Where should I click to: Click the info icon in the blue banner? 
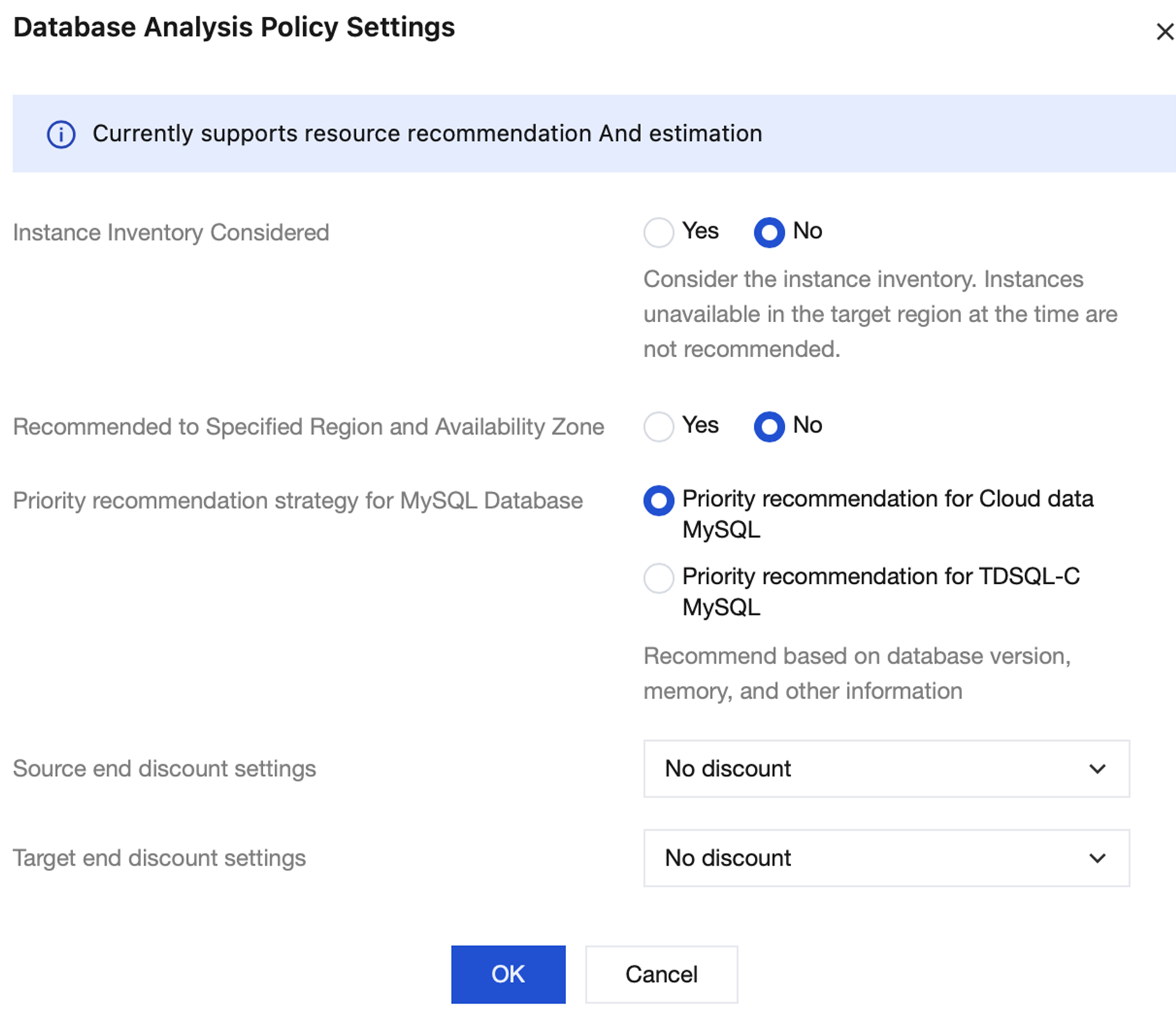(61, 135)
